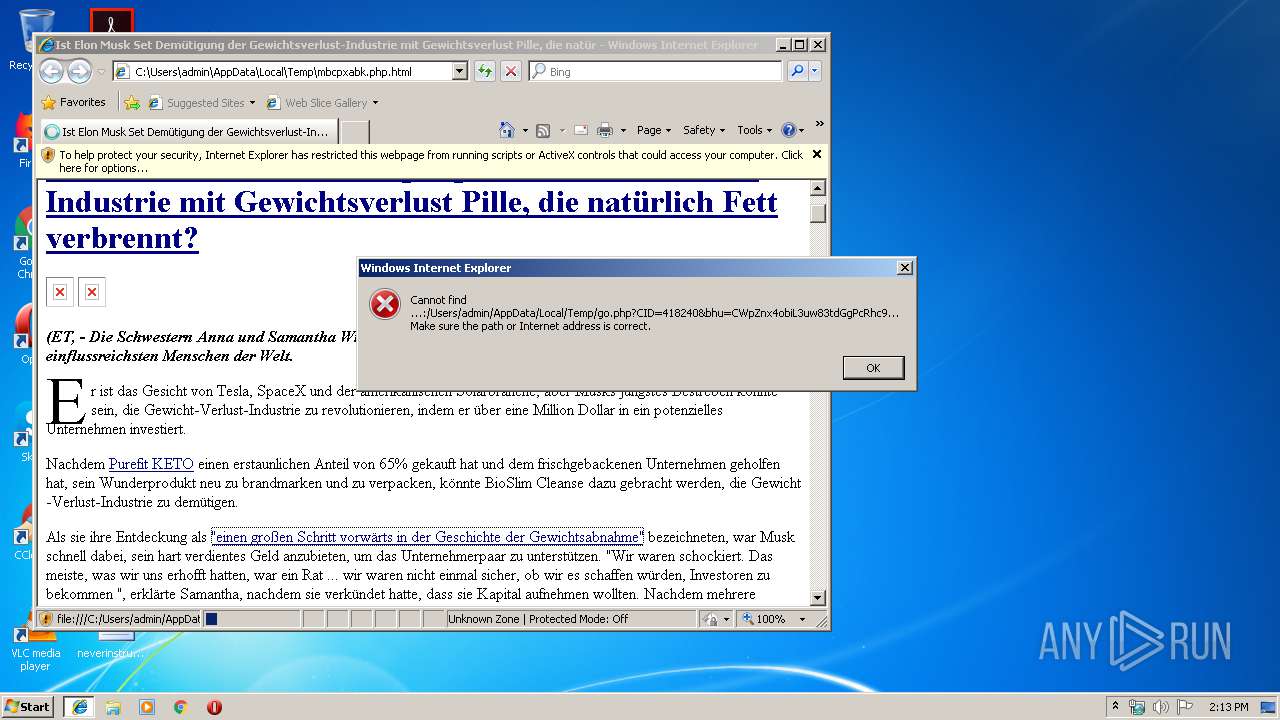Image resolution: width=1280 pixels, height=720 pixels.
Task: Click the VLC media player desktop icon
Action: click(36, 648)
